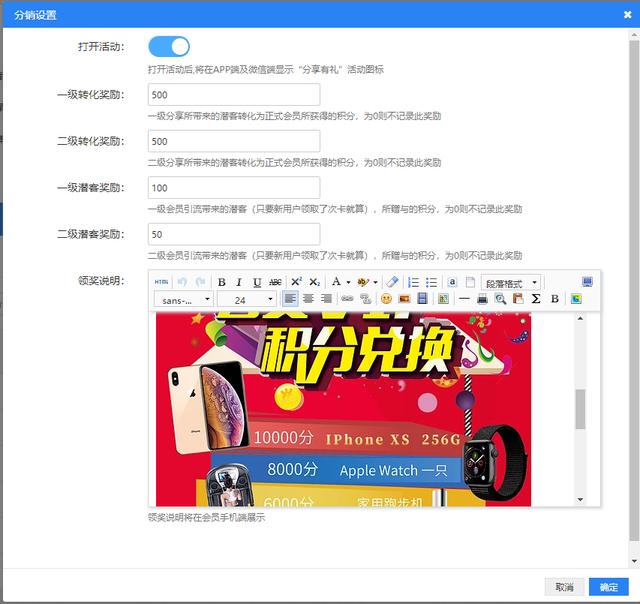
Task: Click the print icon in editor
Action: (482, 299)
